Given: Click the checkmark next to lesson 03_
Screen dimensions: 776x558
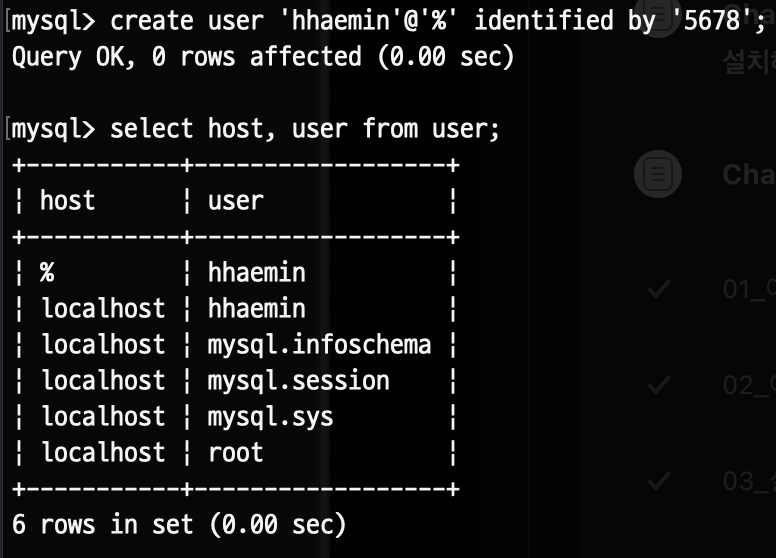Looking at the screenshot, I should (x=659, y=480).
